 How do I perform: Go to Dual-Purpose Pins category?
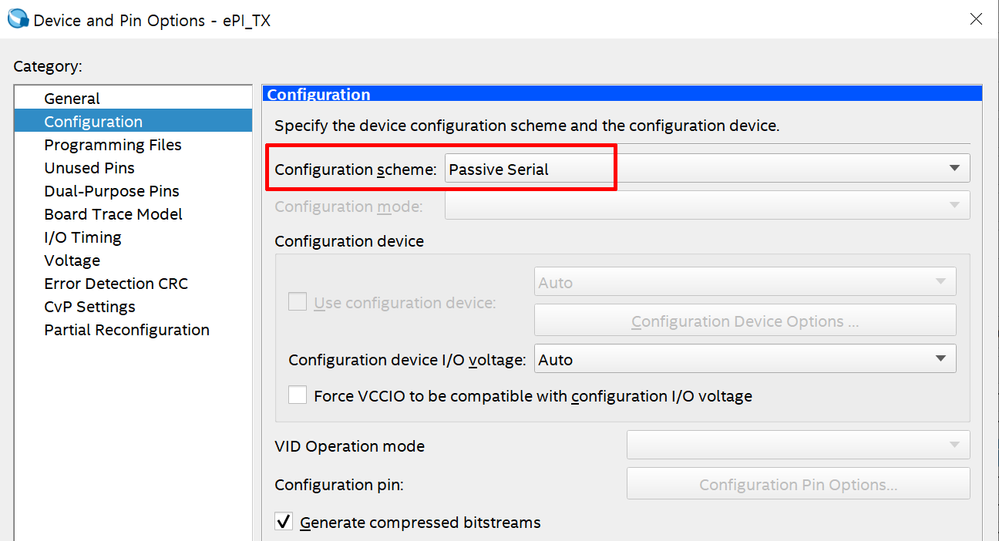point(111,191)
